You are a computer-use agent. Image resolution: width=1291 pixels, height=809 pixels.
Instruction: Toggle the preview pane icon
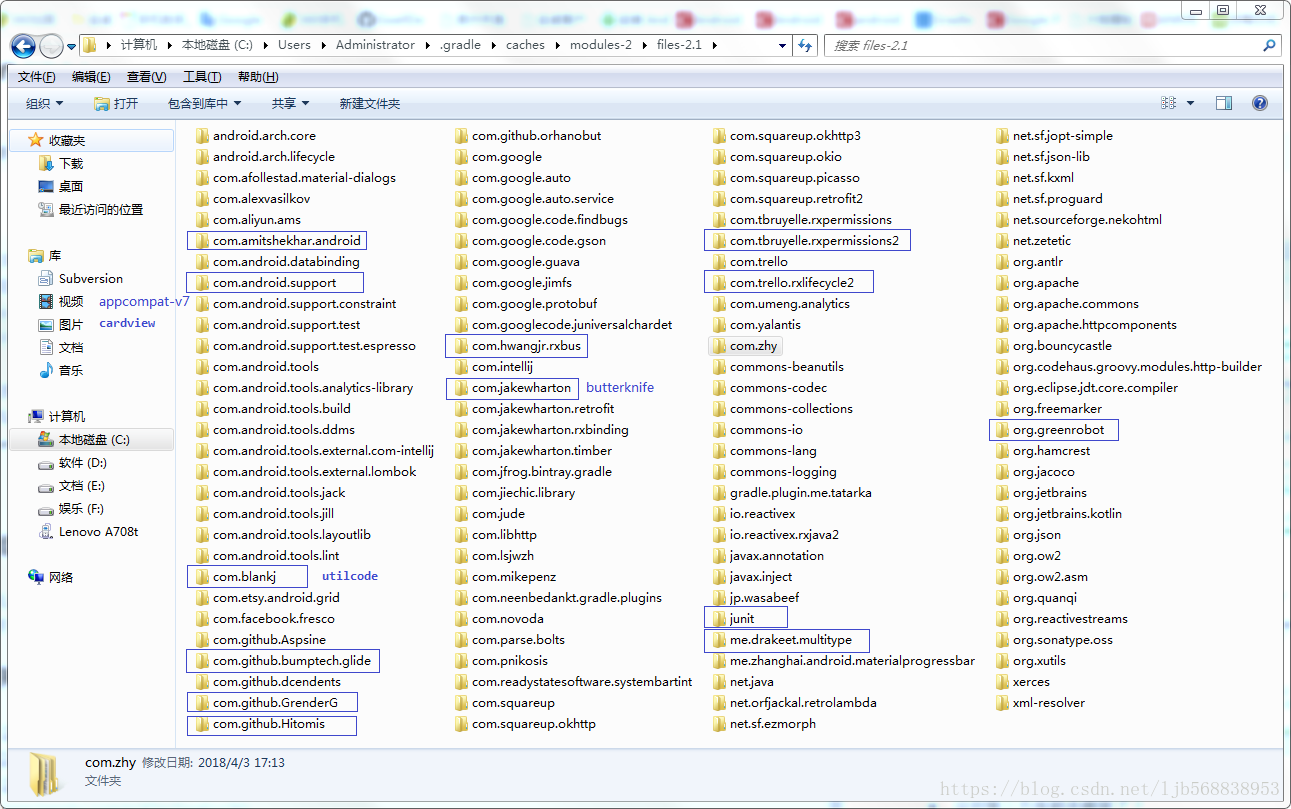click(1224, 104)
